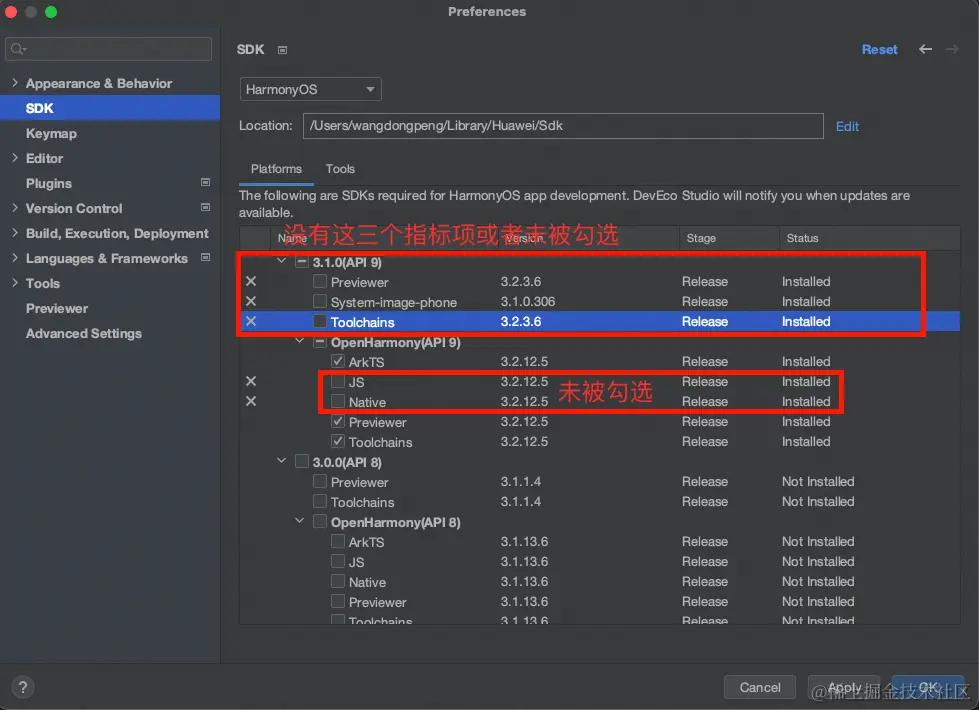Click the forward navigation arrow
The width and height of the screenshot is (979, 710).
[x=952, y=49]
